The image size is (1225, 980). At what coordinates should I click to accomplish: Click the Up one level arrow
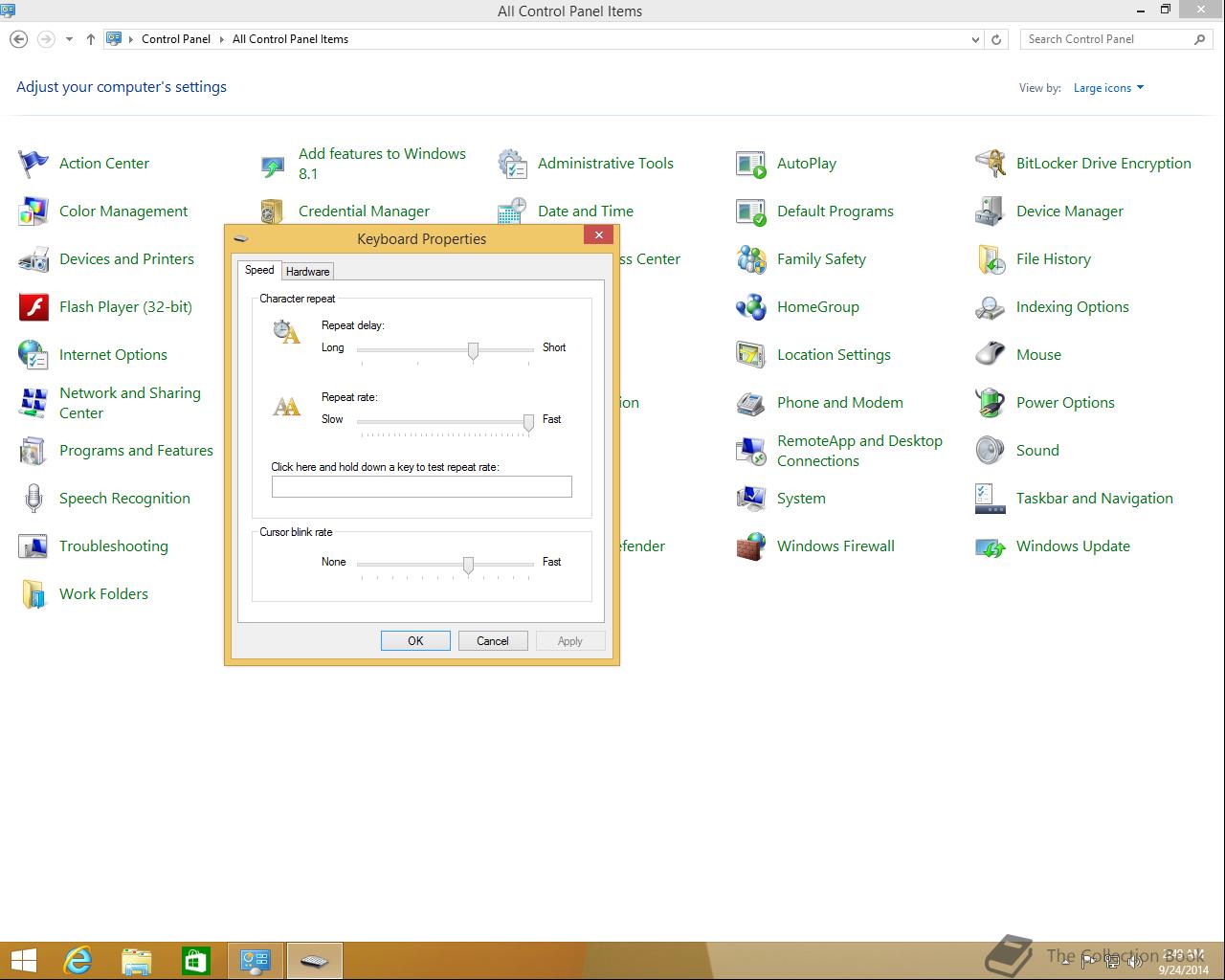[x=91, y=39]
